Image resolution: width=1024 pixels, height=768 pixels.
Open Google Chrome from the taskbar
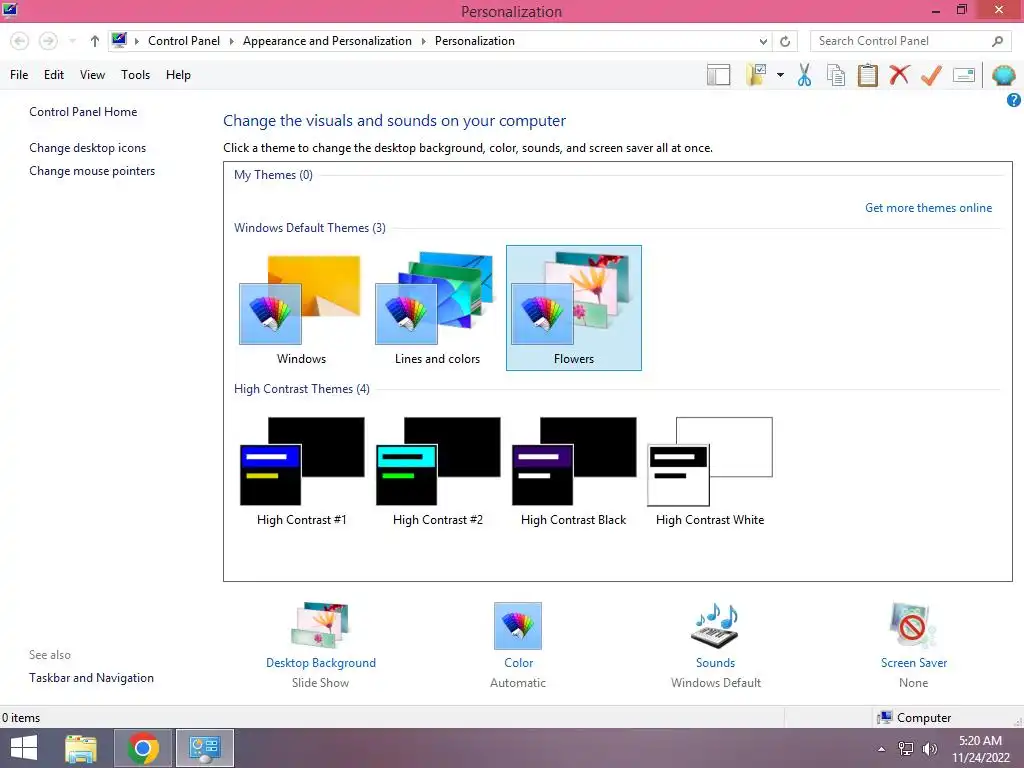pyautogui.click(x=143, y=748)
